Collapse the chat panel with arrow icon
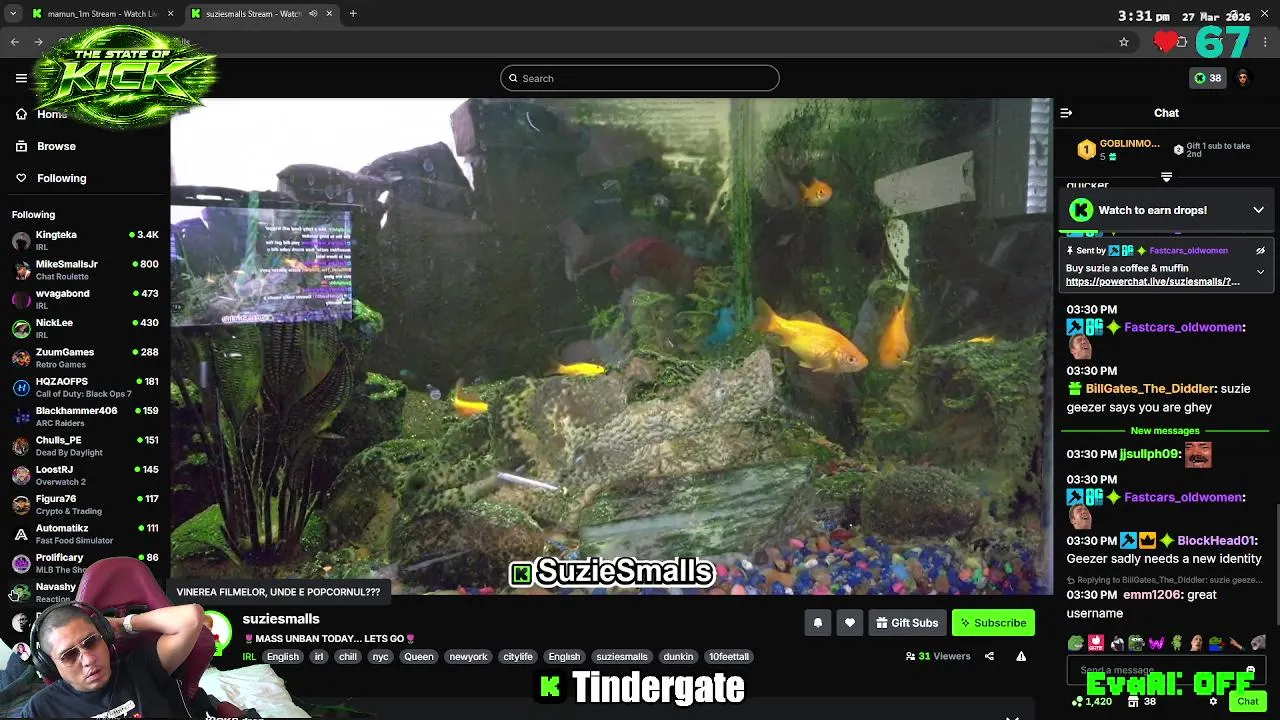1280x720 pixels. click(x=1066, y=113)
